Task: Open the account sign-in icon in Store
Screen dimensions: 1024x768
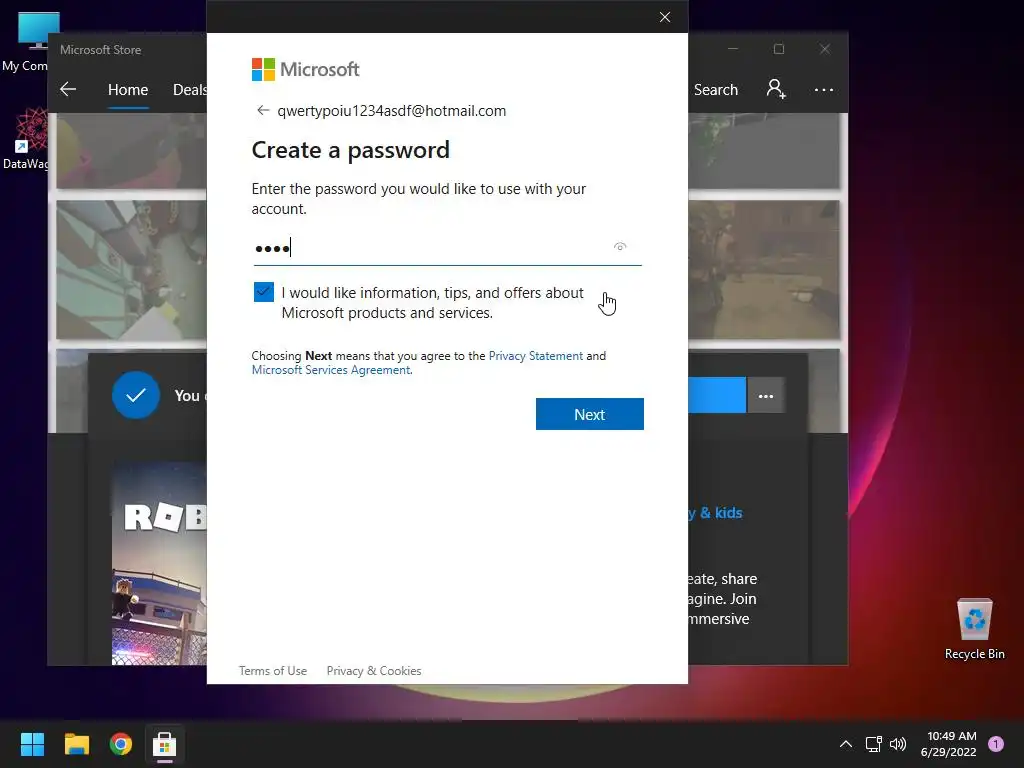Action: 776,89
